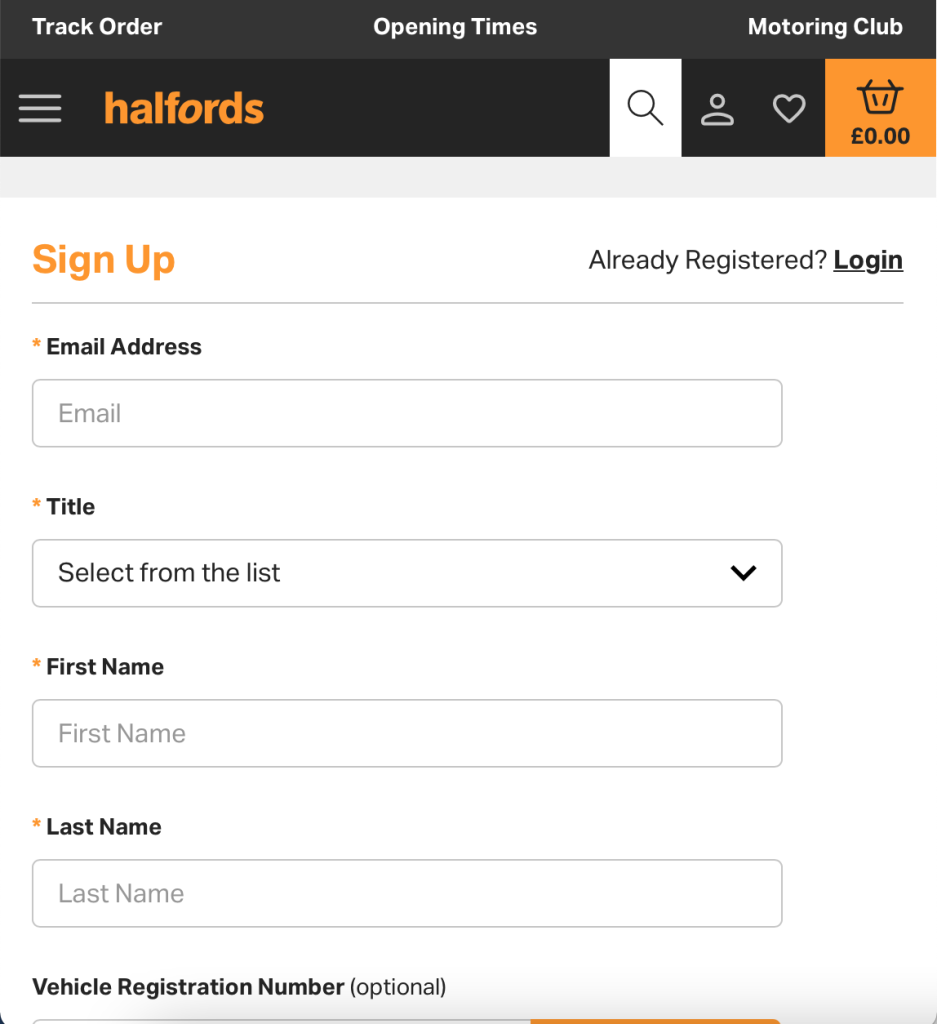The image size is (937, 1024).
Task: Open the hamburger navigation menu
Action: pyautogui.click(x=40, y=108)
